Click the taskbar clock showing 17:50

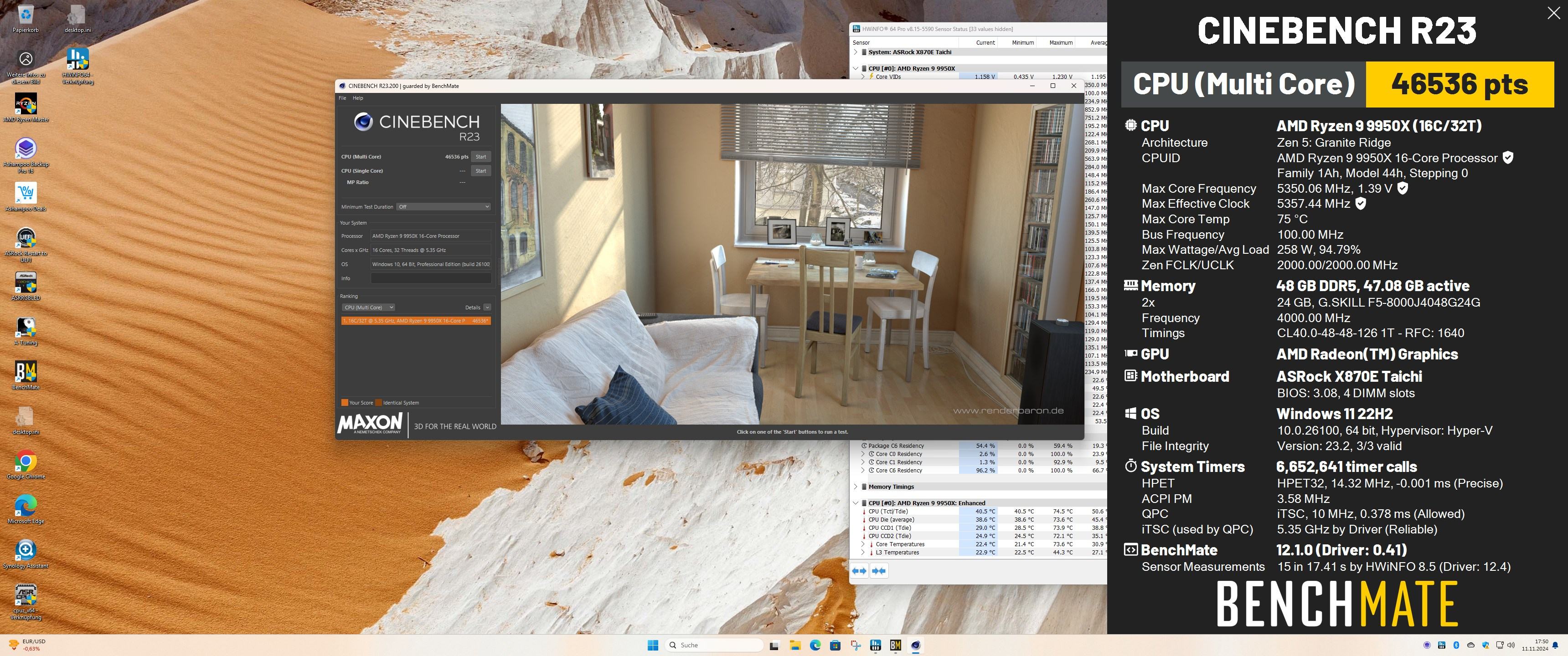coord(1535,645)
